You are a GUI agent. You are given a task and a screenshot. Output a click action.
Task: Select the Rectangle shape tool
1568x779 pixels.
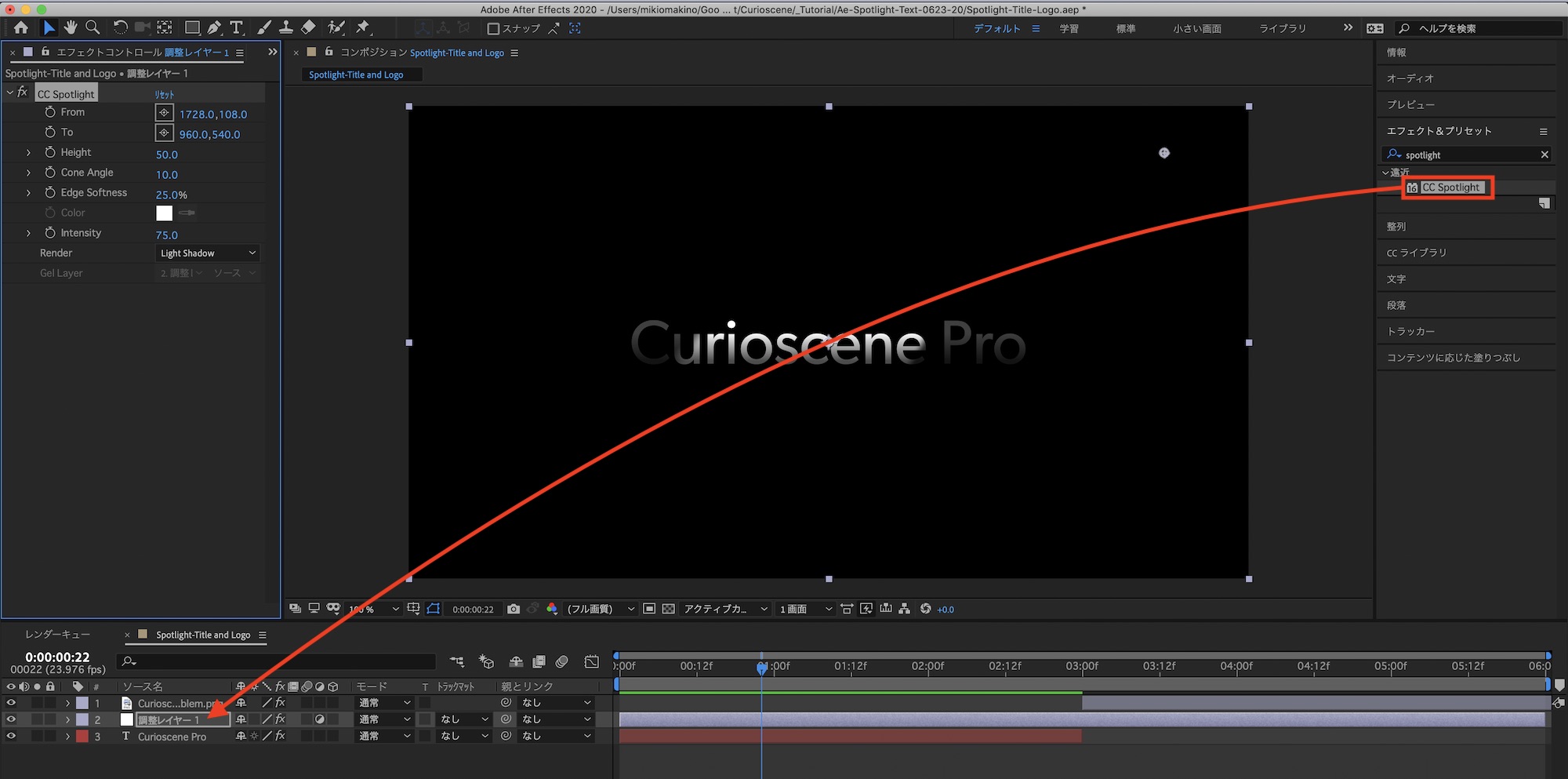(x=191, y=27)
